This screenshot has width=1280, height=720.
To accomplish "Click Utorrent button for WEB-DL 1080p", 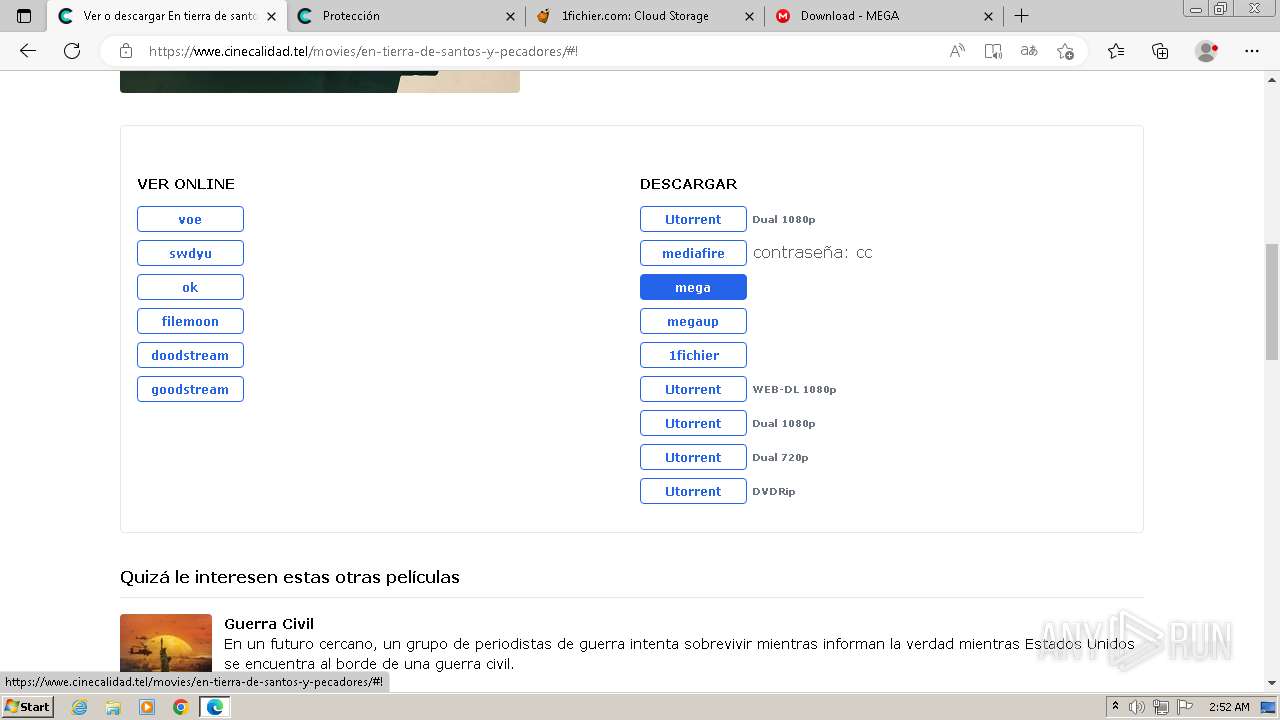I will coord(693,389).
